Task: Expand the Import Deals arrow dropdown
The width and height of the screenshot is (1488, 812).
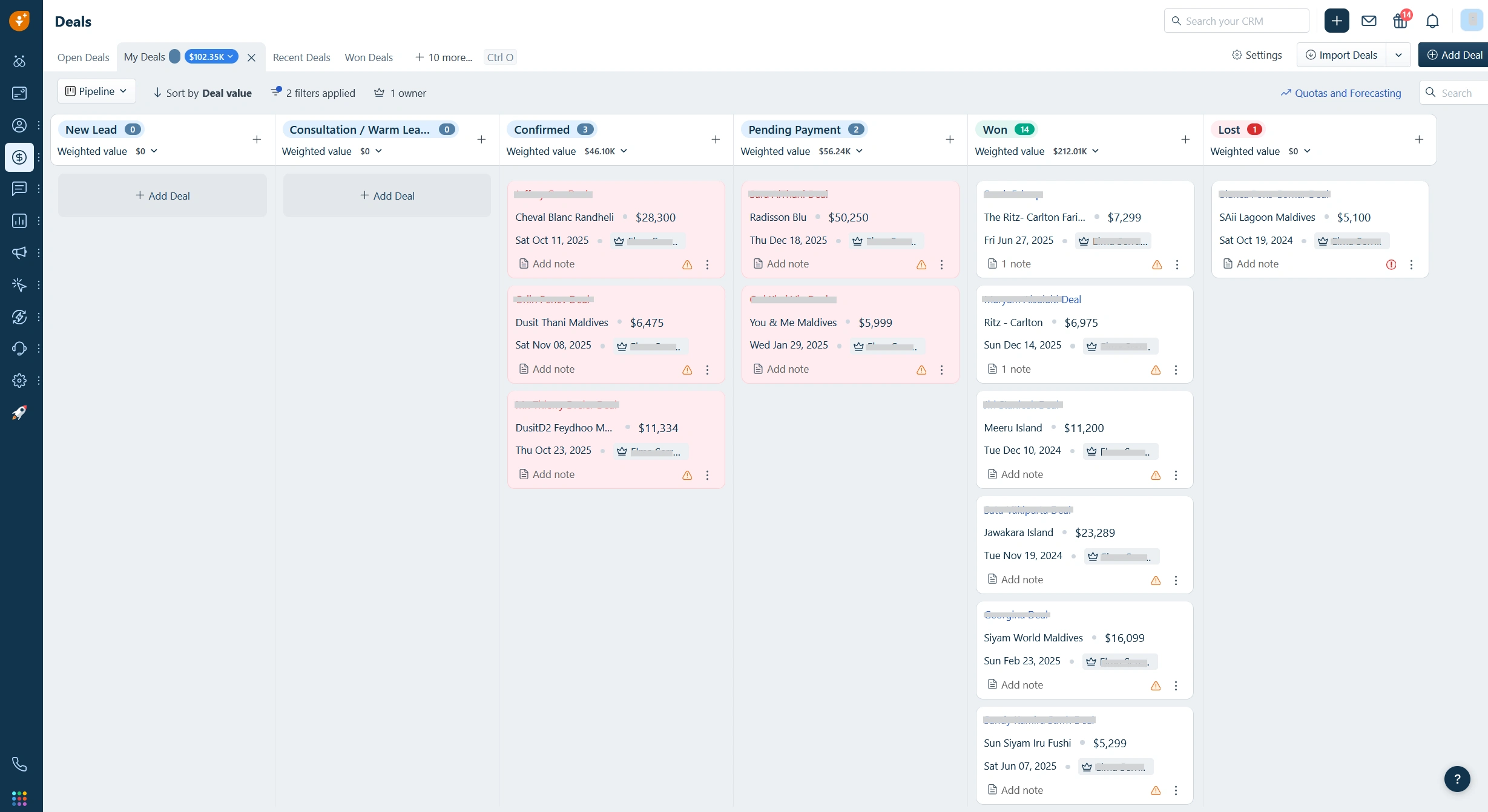Action: coord(1398,55)
